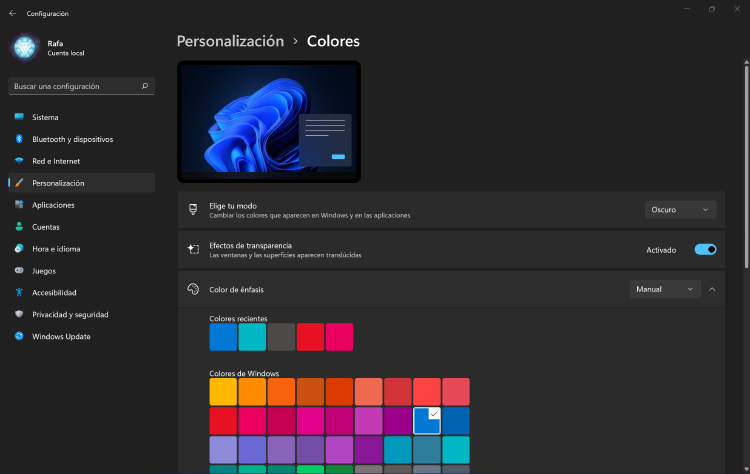Viewport: 750px width, 474px height.
Task: Choose the yellow gold Windows color
Action: (223, 392)
